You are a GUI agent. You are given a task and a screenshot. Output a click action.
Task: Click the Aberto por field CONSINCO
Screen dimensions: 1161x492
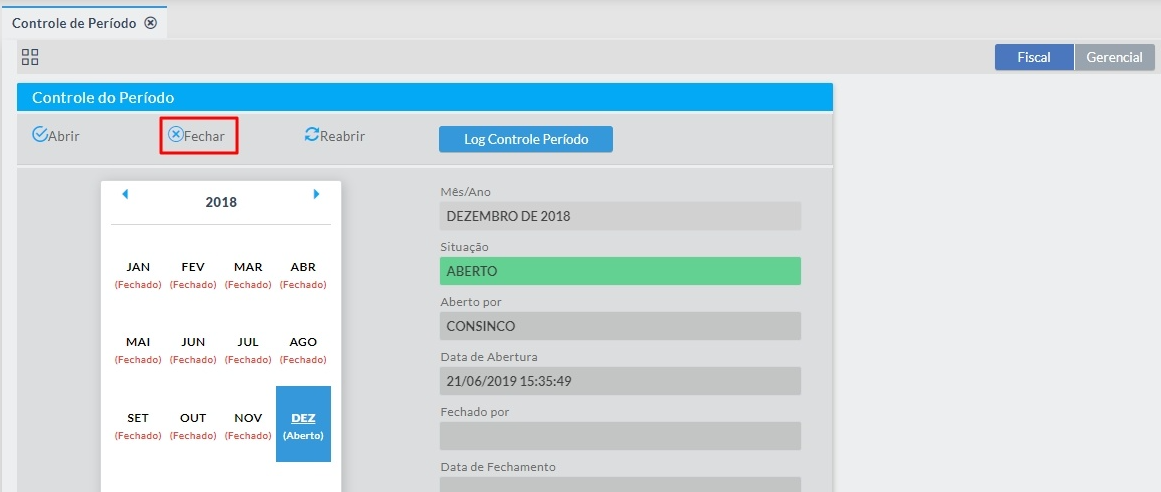click(x=620, y=326)
